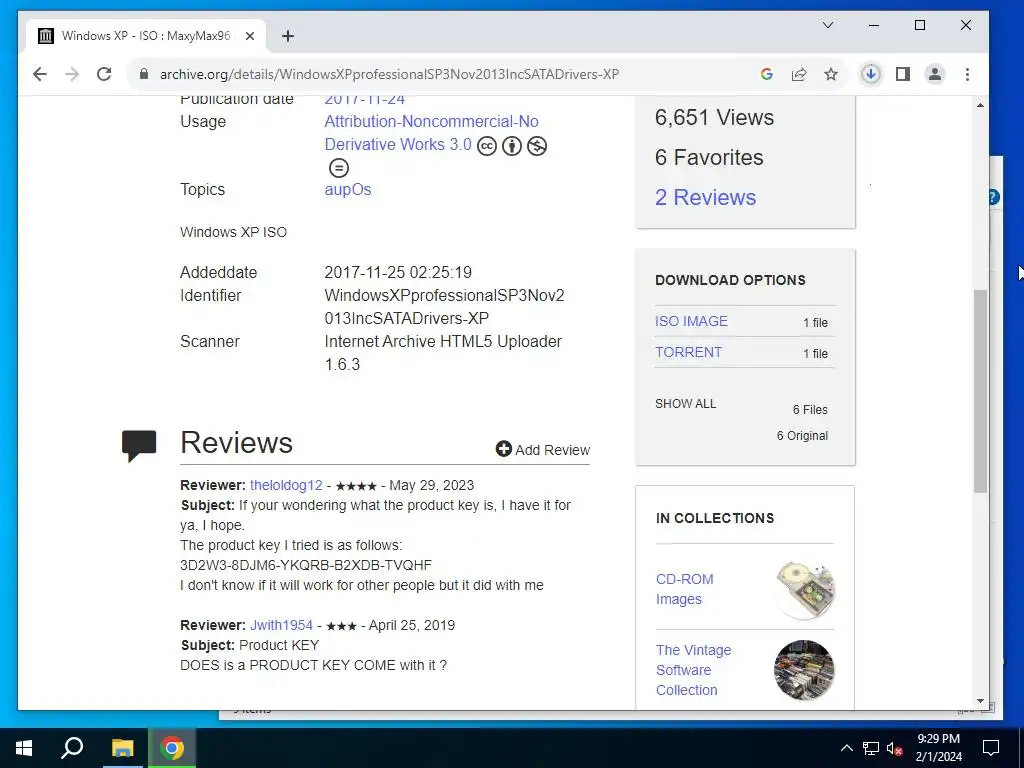
Task: Open Windows taskbar search
Action: coord(72,748)
